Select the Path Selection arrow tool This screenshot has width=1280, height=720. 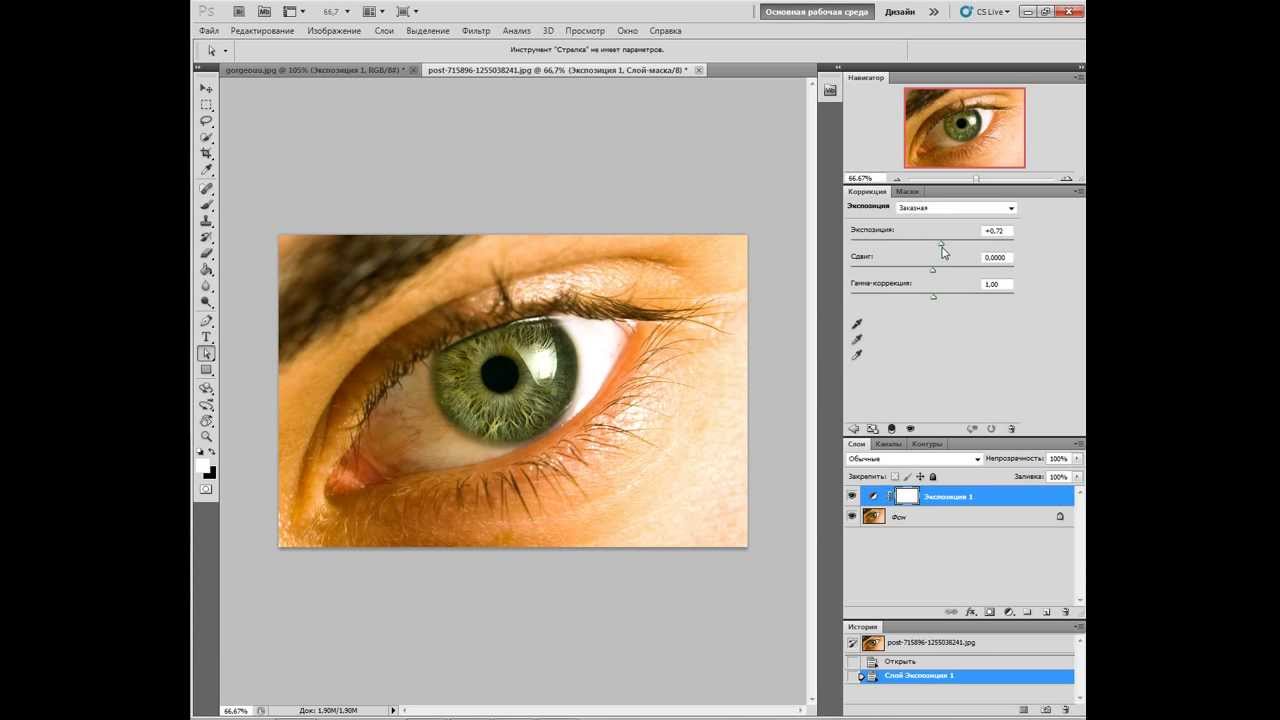(x=206, y=353)
